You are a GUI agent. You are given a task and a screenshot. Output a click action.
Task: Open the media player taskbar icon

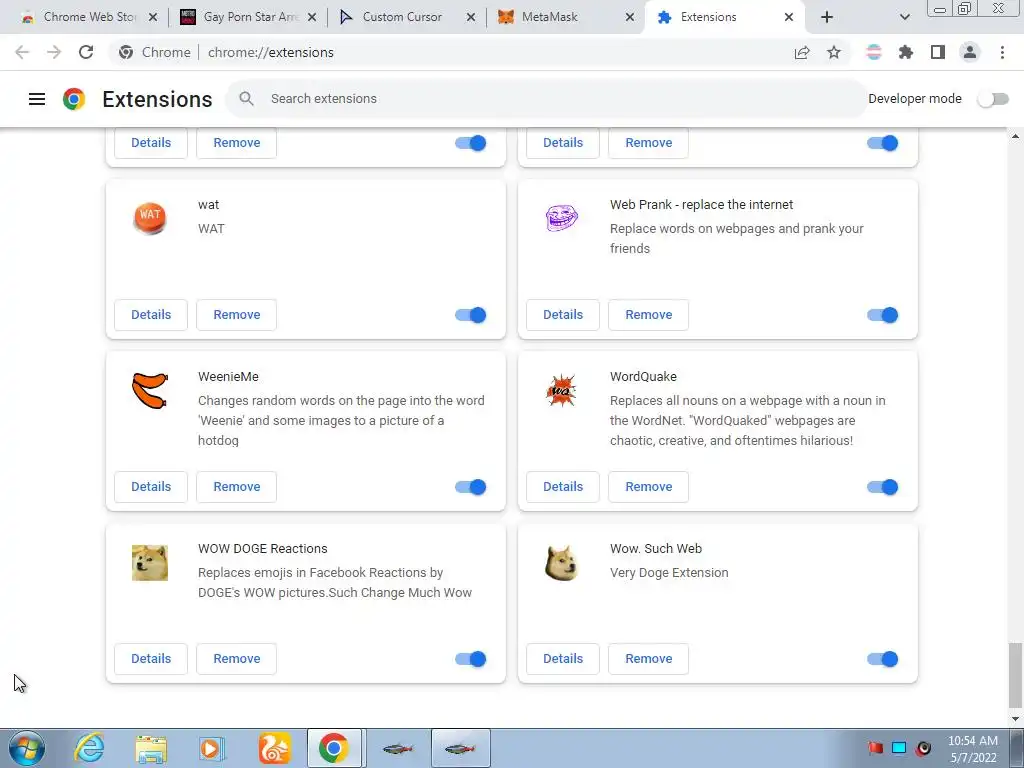[x=212, y=748]
